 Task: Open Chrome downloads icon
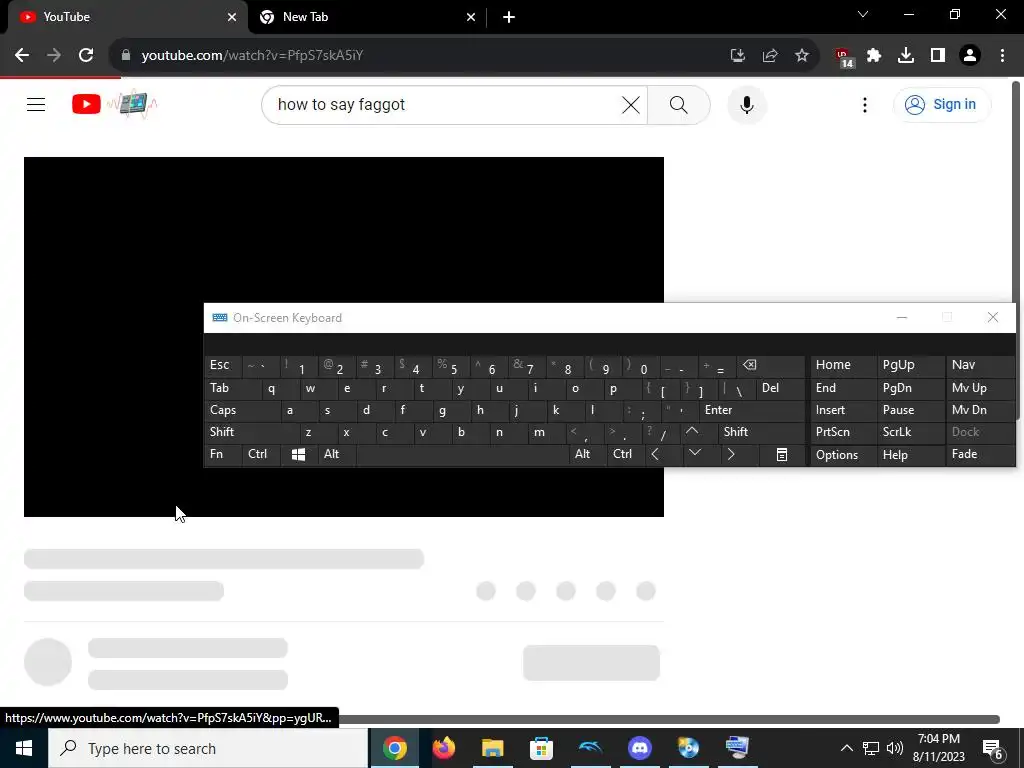(906, 56)
